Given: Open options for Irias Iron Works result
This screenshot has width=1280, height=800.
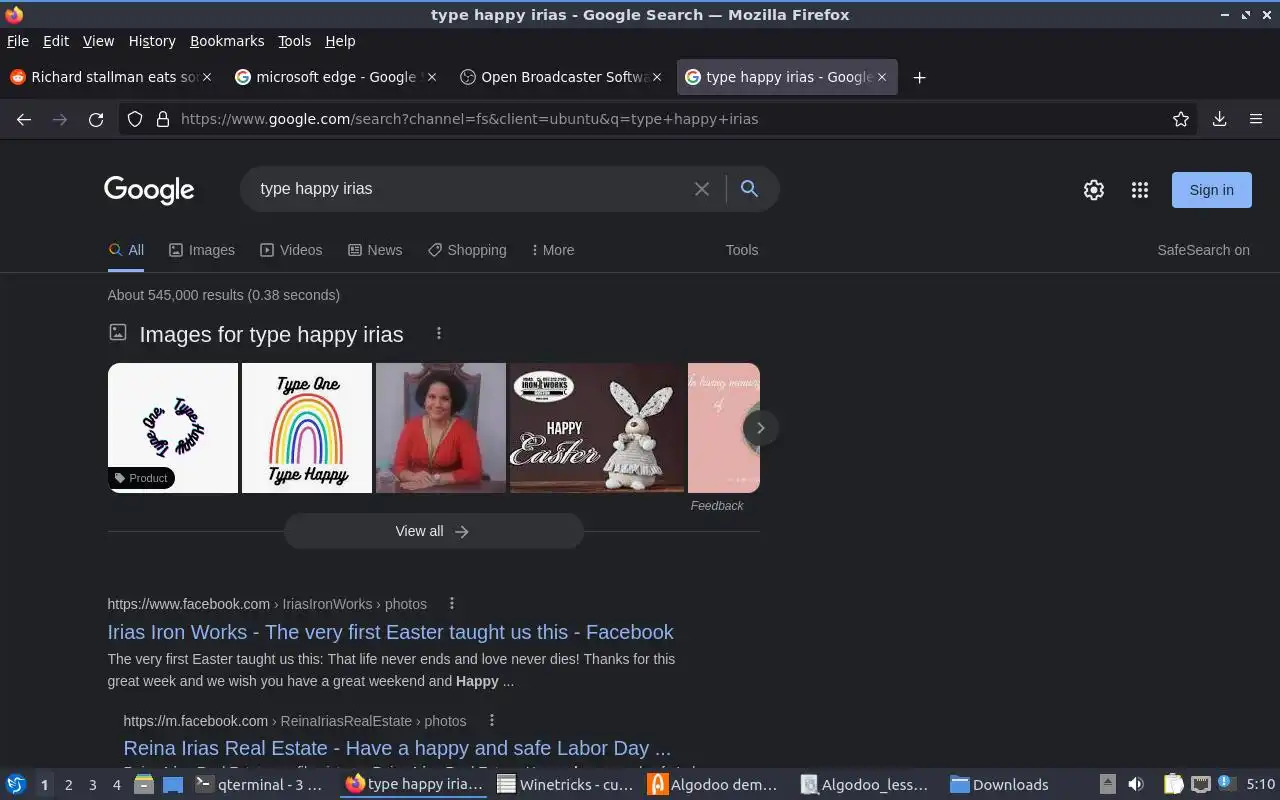Looking at the screenshot, I should click(452, 603).
